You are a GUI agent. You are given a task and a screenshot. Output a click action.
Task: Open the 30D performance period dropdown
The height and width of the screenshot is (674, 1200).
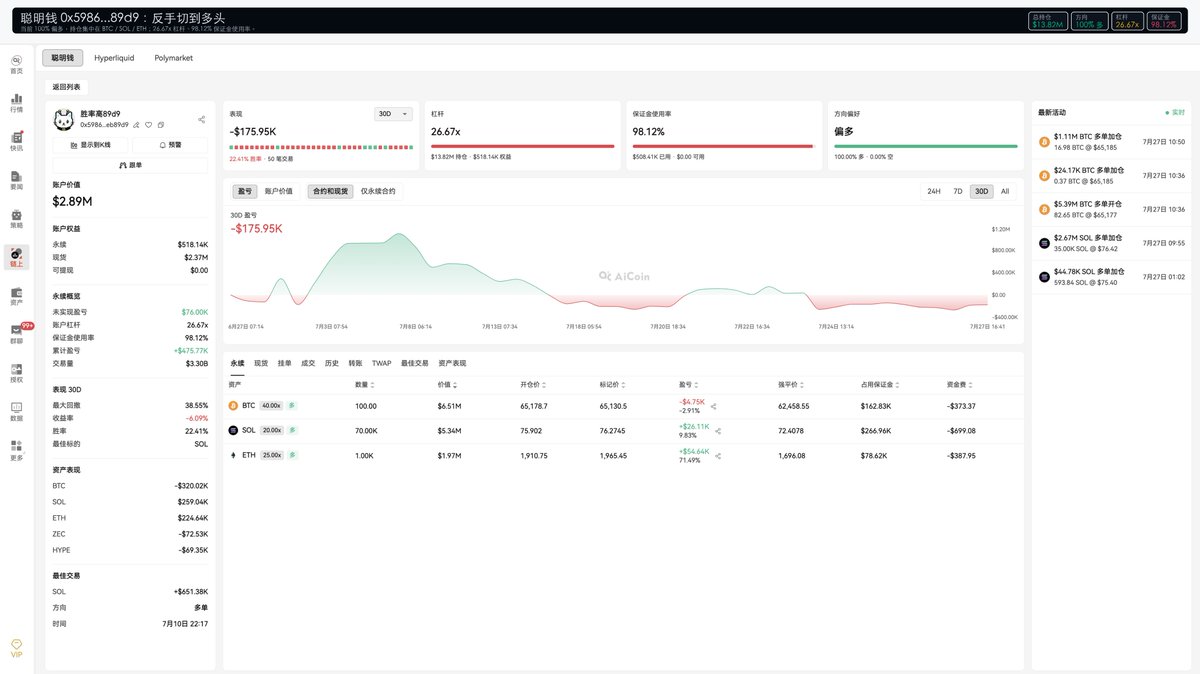pos(393,114)
